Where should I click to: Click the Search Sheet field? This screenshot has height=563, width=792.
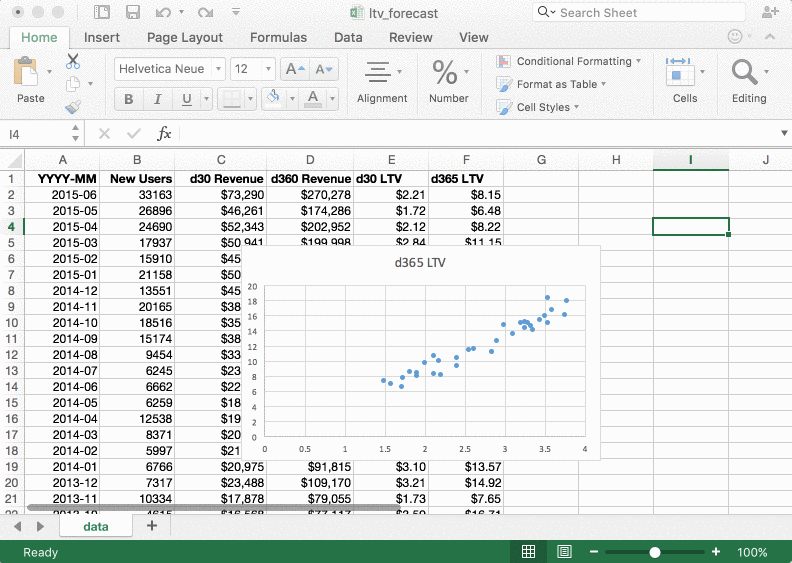point(639,13)
